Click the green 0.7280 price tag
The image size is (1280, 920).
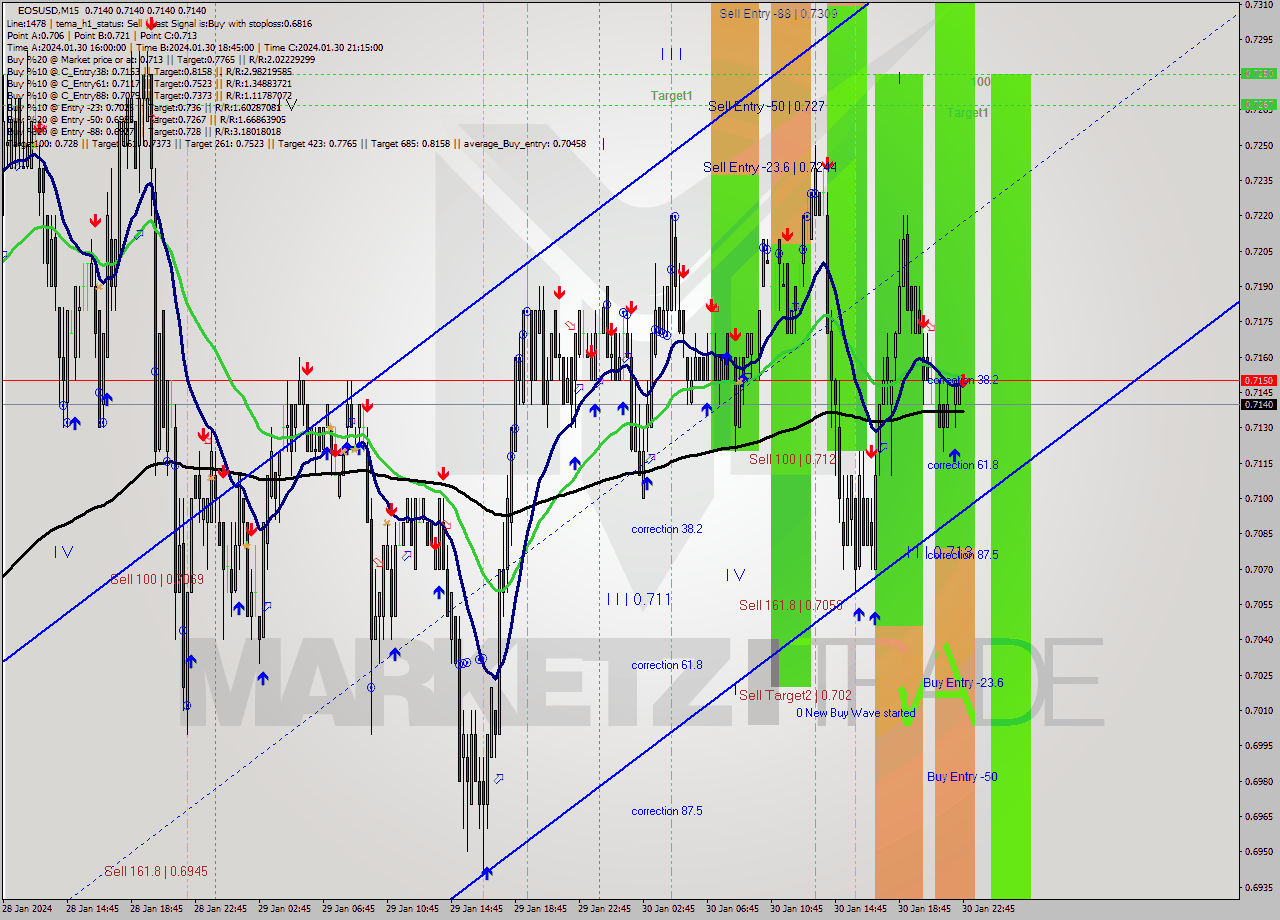[x=1258, y=73]
